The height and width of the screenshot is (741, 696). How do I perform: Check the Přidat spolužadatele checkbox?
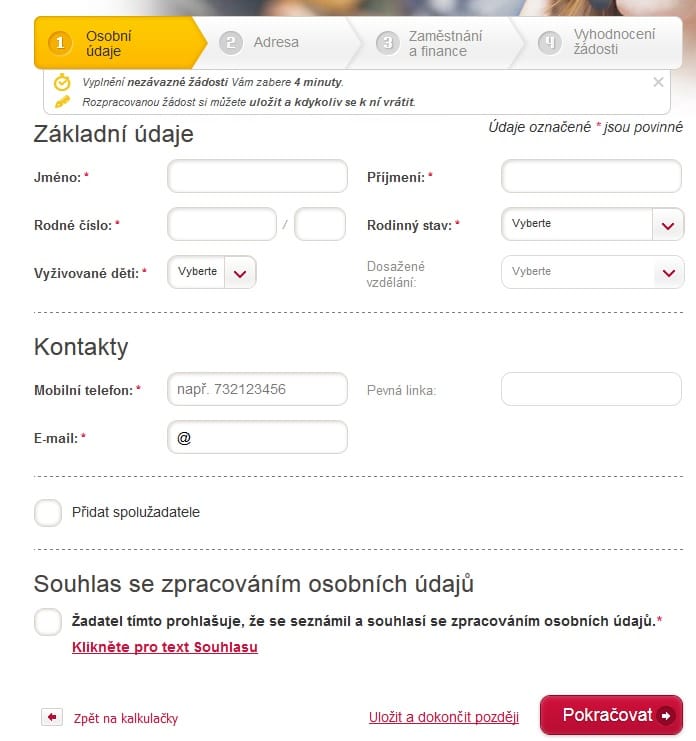coord(48,513)
